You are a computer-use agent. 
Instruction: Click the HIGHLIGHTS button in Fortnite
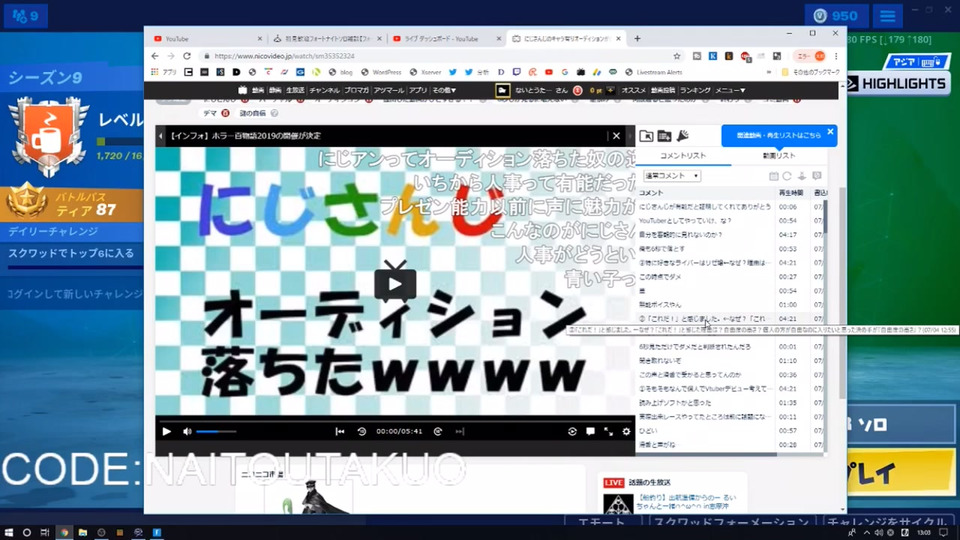tap(899, 83)
